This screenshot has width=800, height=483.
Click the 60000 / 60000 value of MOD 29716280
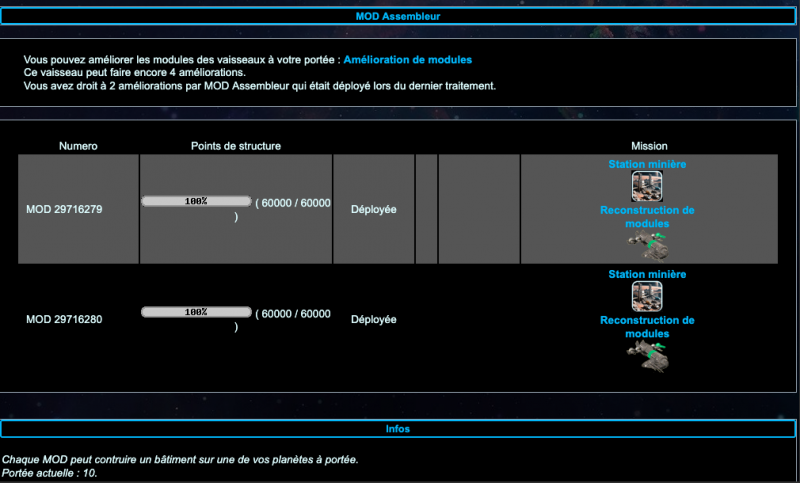[x=296, y=314]
